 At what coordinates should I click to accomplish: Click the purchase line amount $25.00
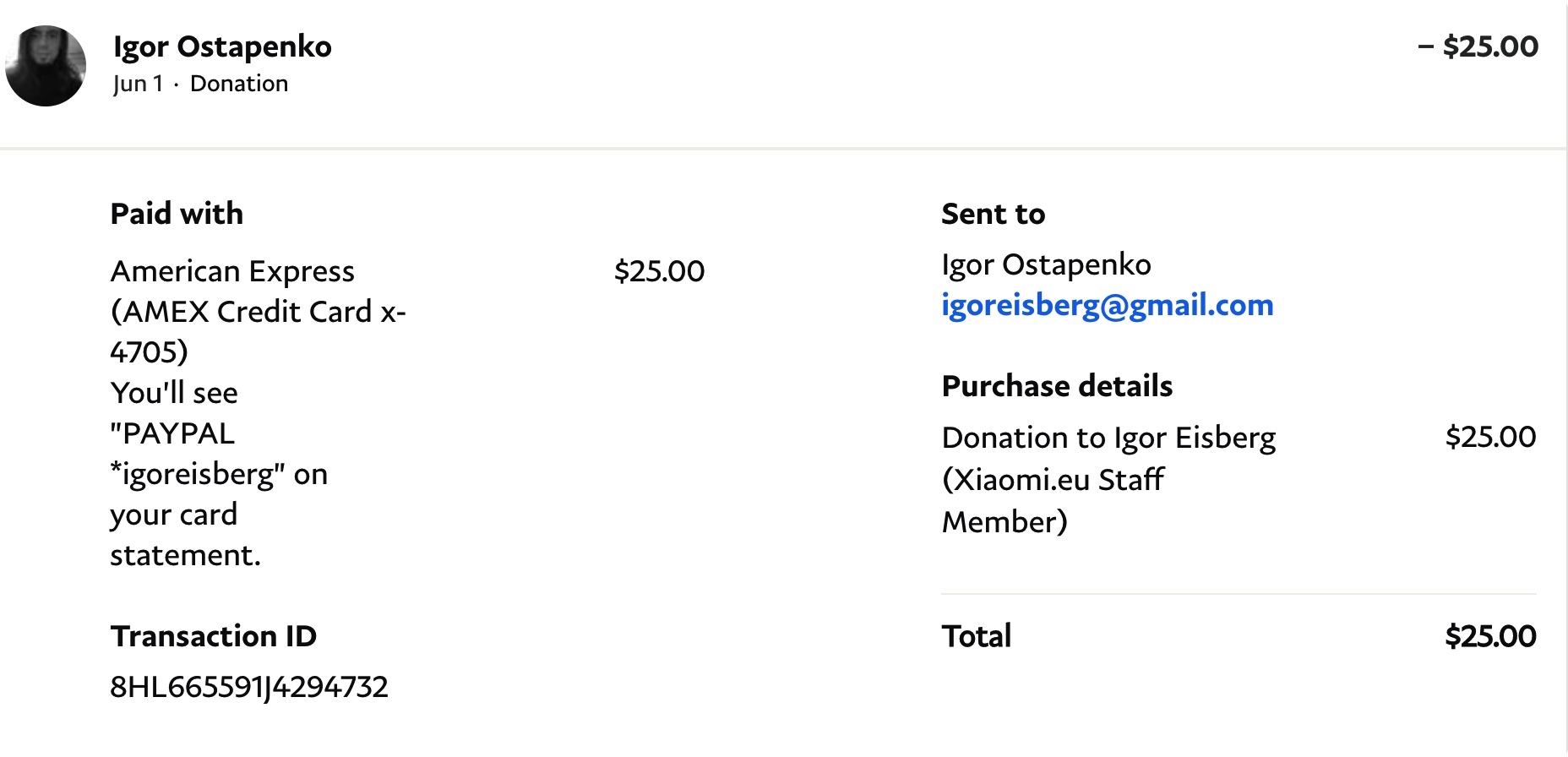coord(1490,437)
